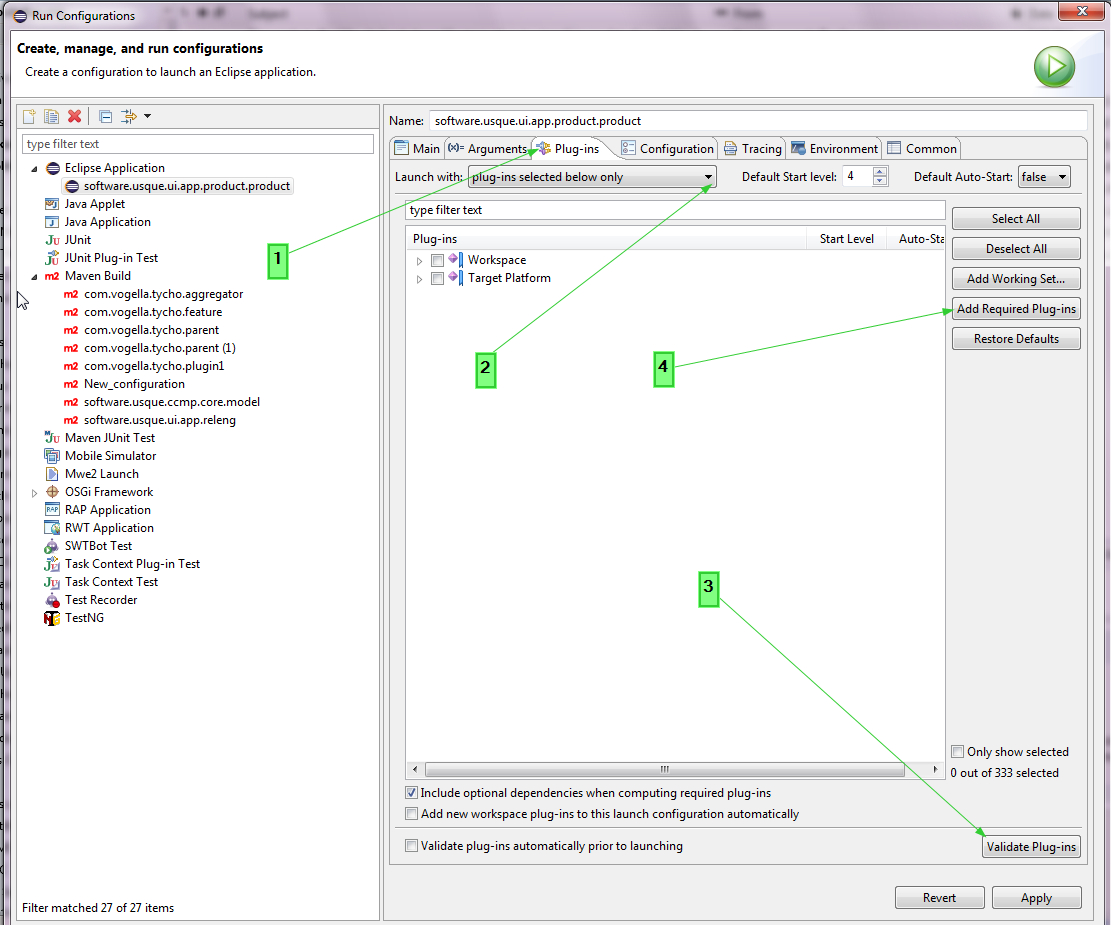Screen dimensions: 1111x925
Task: Click the OSGi Framework icon
Action: [52, 492]
